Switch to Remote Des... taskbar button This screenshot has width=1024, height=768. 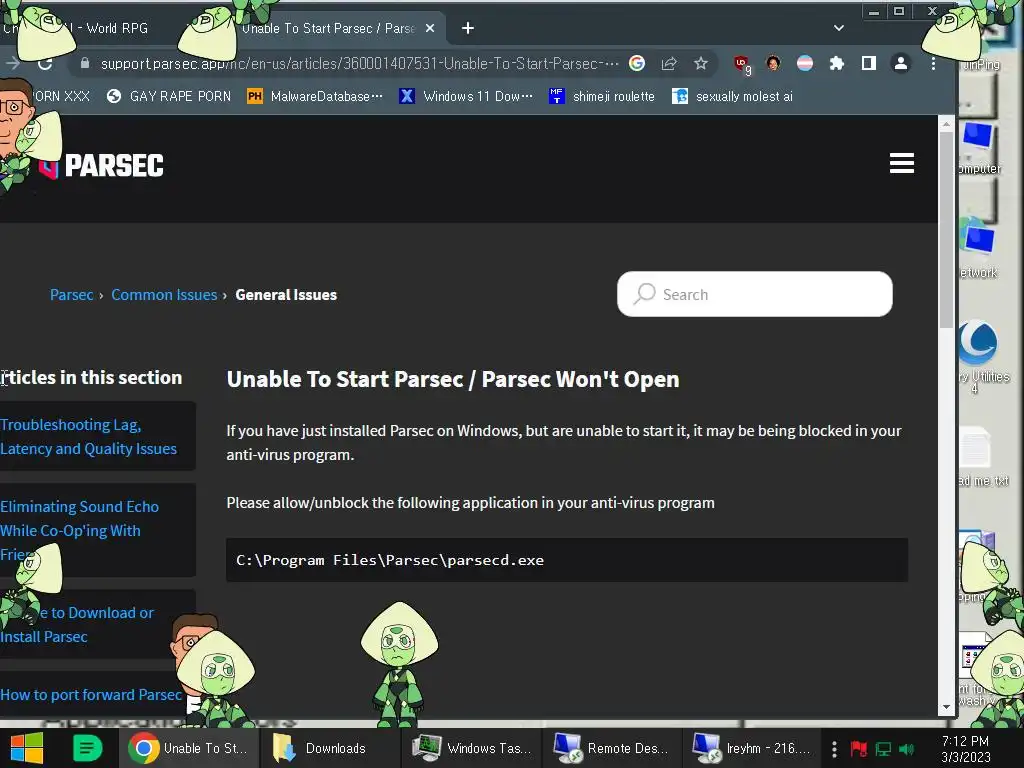613,748
